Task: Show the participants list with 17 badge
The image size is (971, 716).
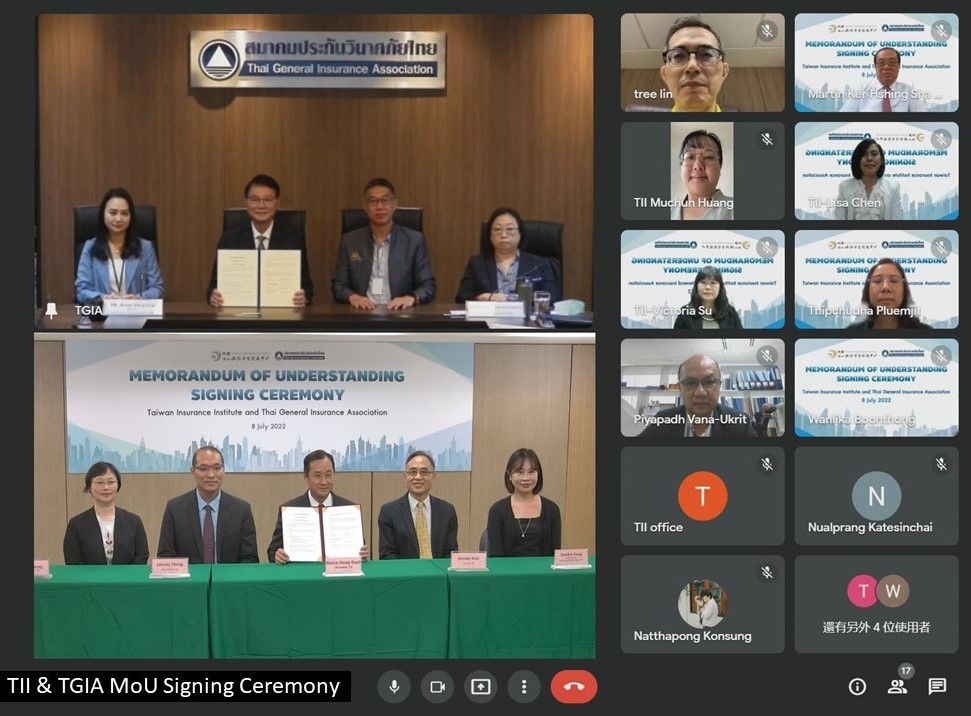Action: [x=898, y=684]
